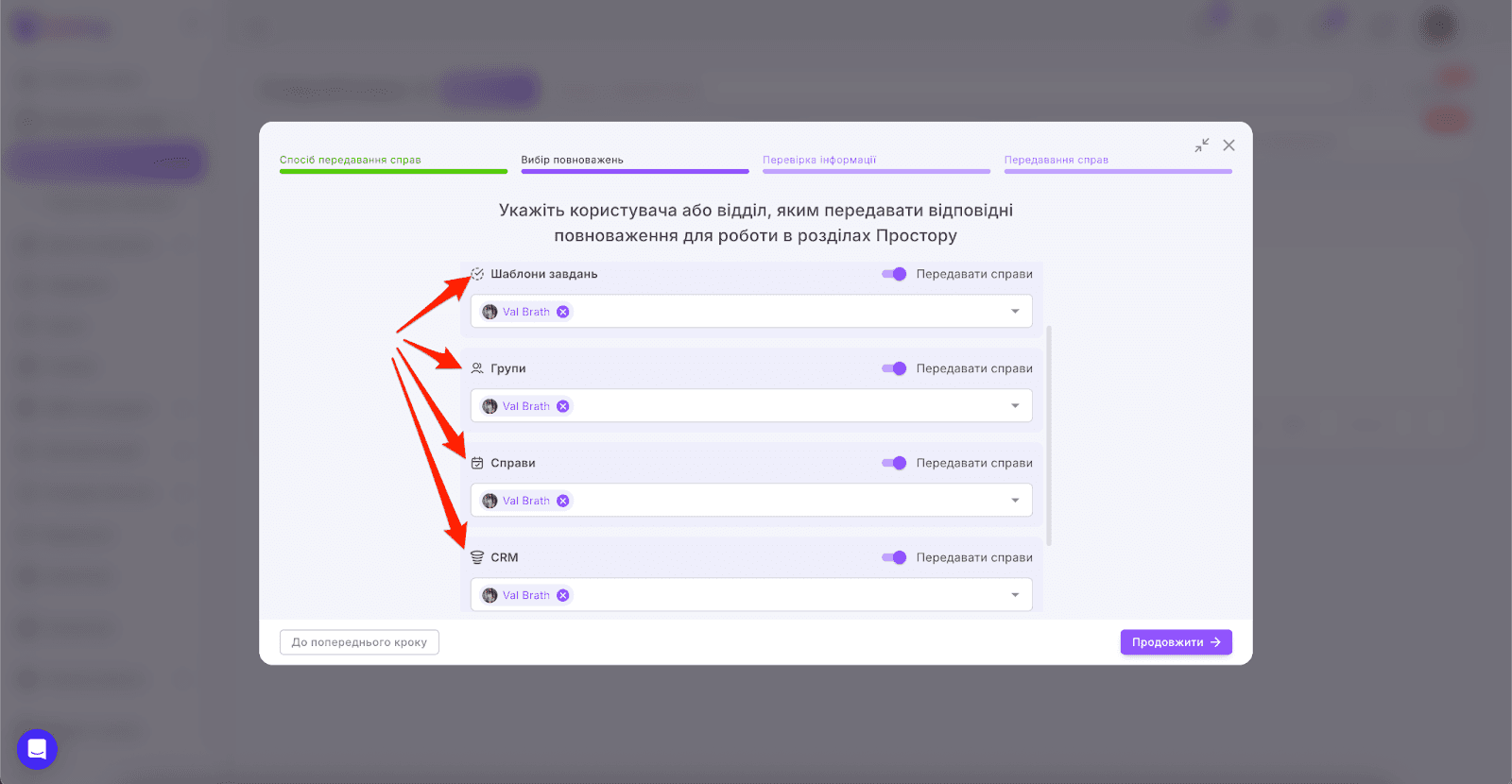This screenshot has height=784, width=1512.
Task: Expand the Шаблони завдань user dropdown arrow
Action: point(1015,312)
